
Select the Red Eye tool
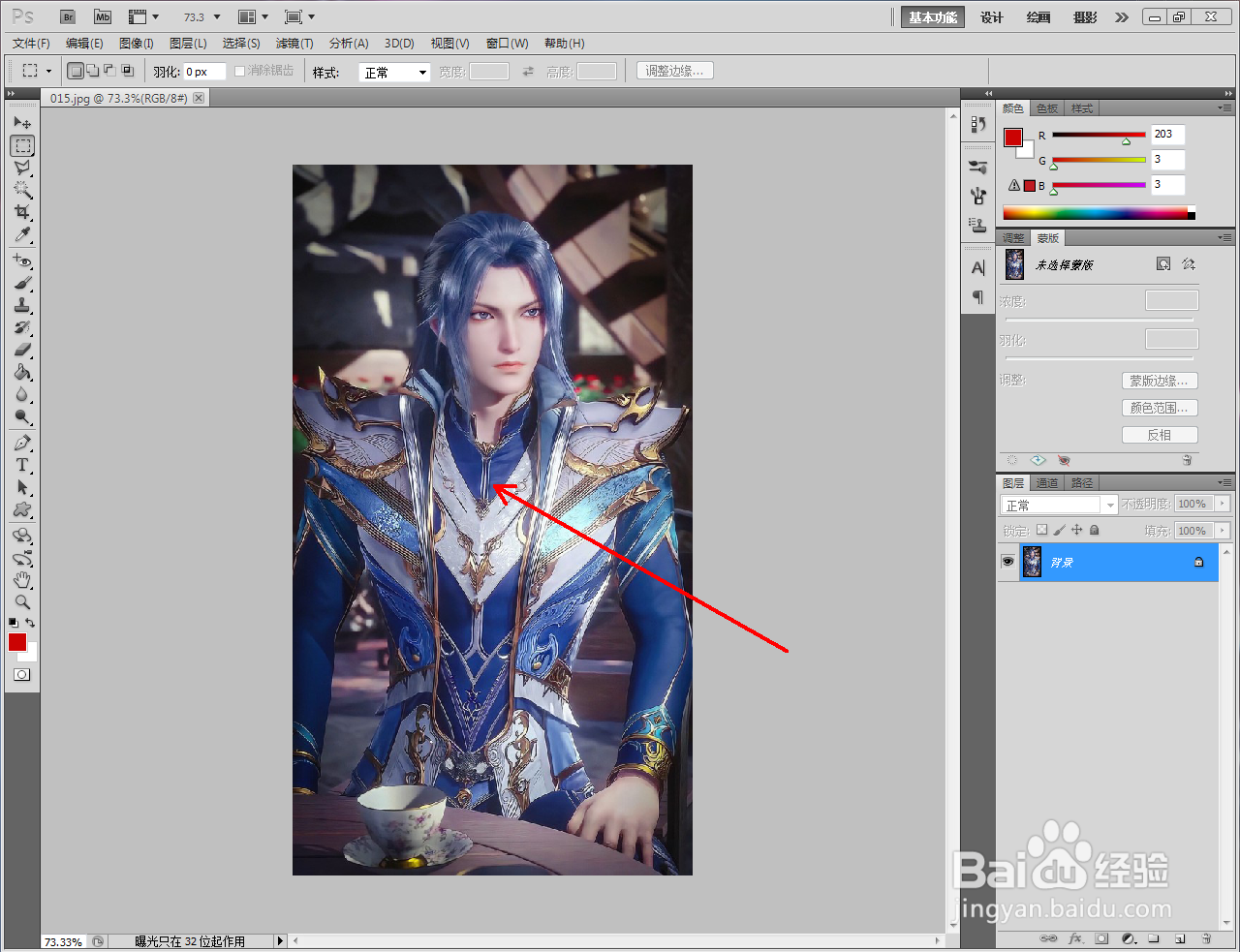(x=22, y=261)
